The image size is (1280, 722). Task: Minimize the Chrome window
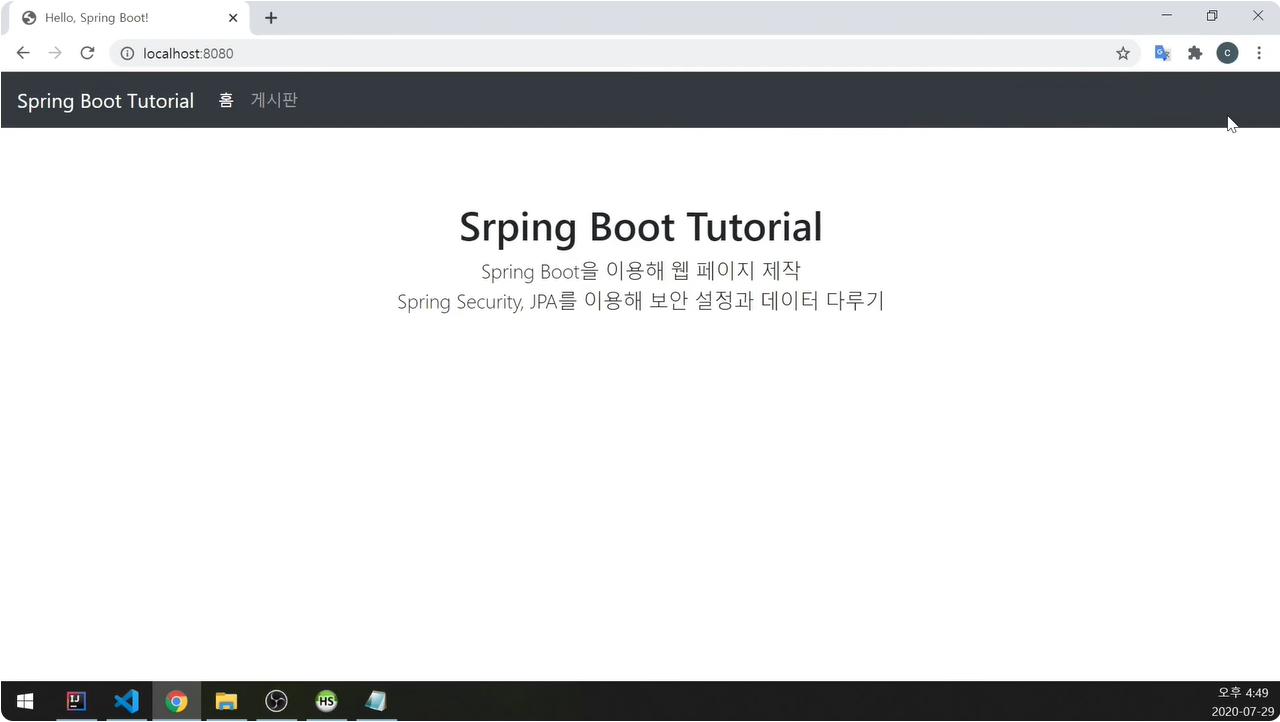(1166, 15)
